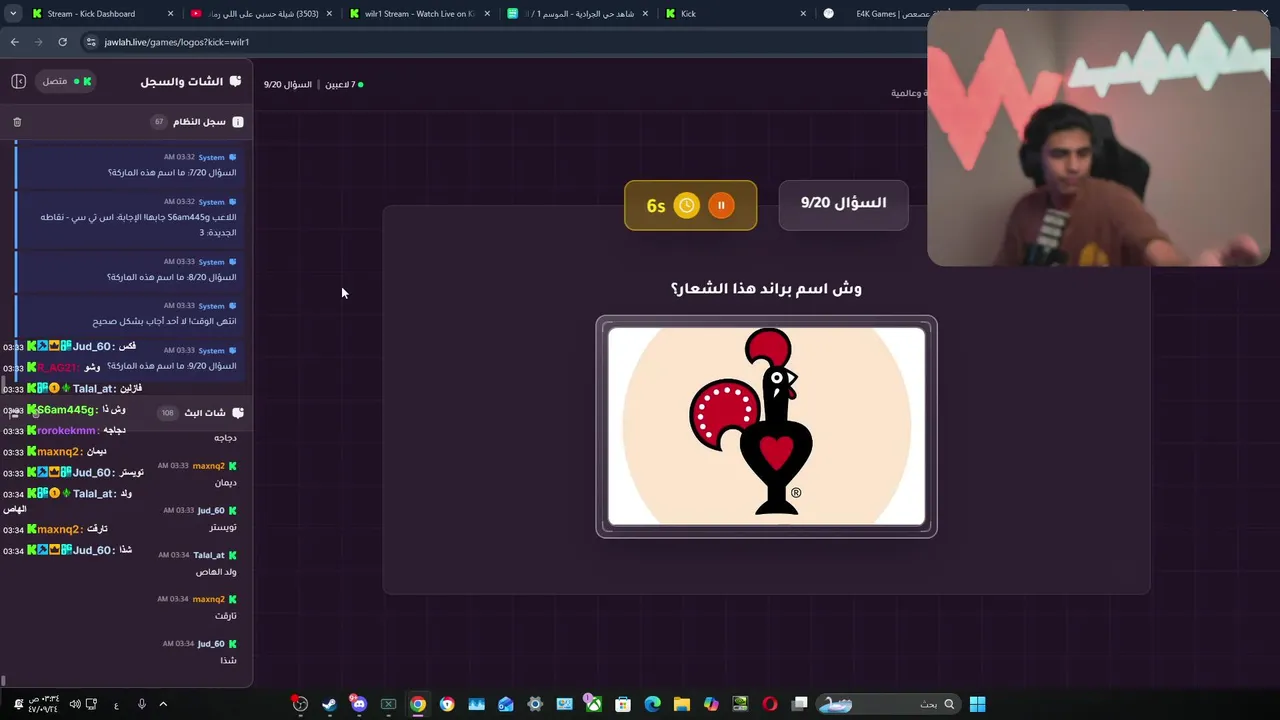
Task: Collapse the chat and log sidebar
Action: (18, 81)
